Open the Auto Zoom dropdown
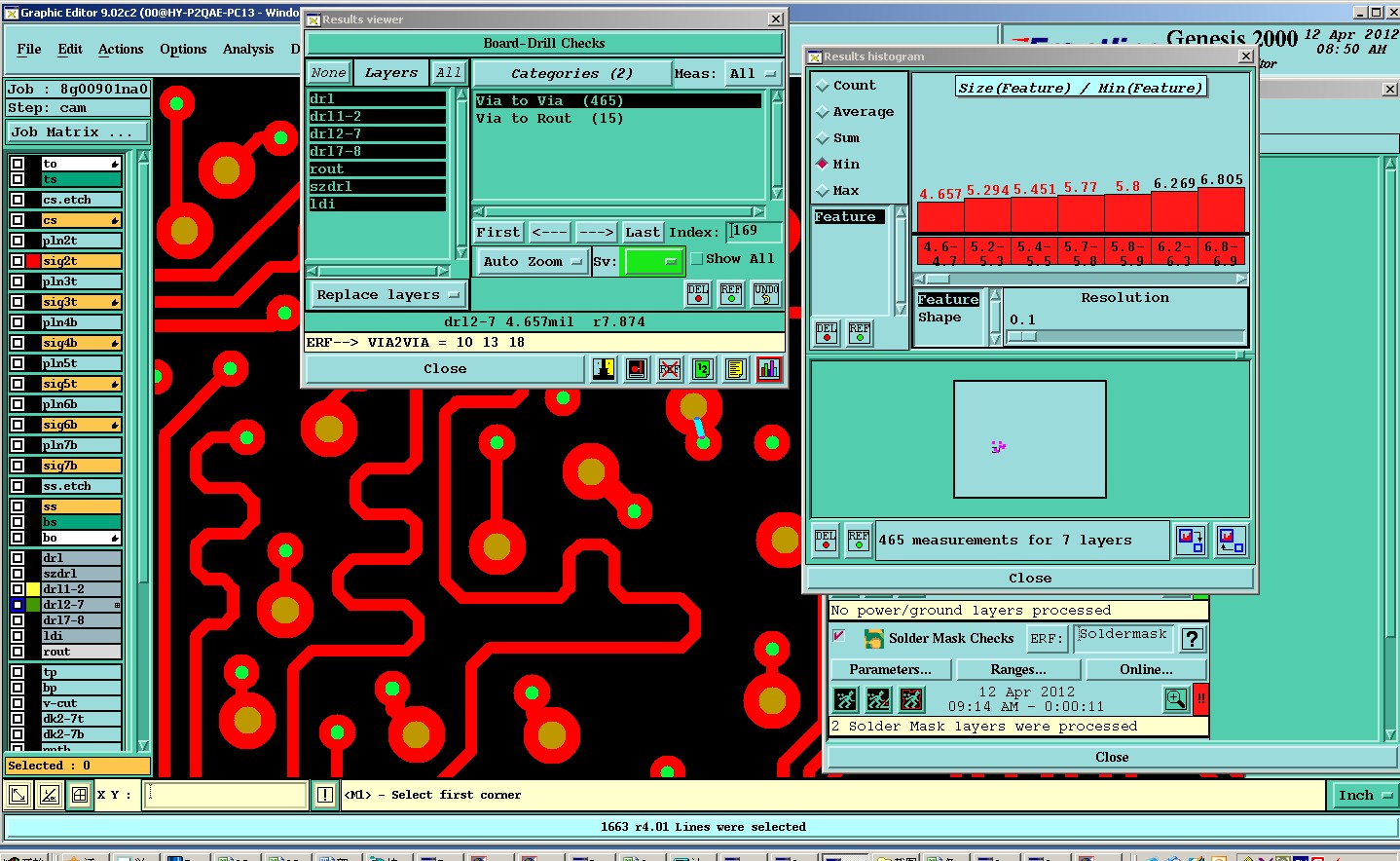 (x=532, y=261)
